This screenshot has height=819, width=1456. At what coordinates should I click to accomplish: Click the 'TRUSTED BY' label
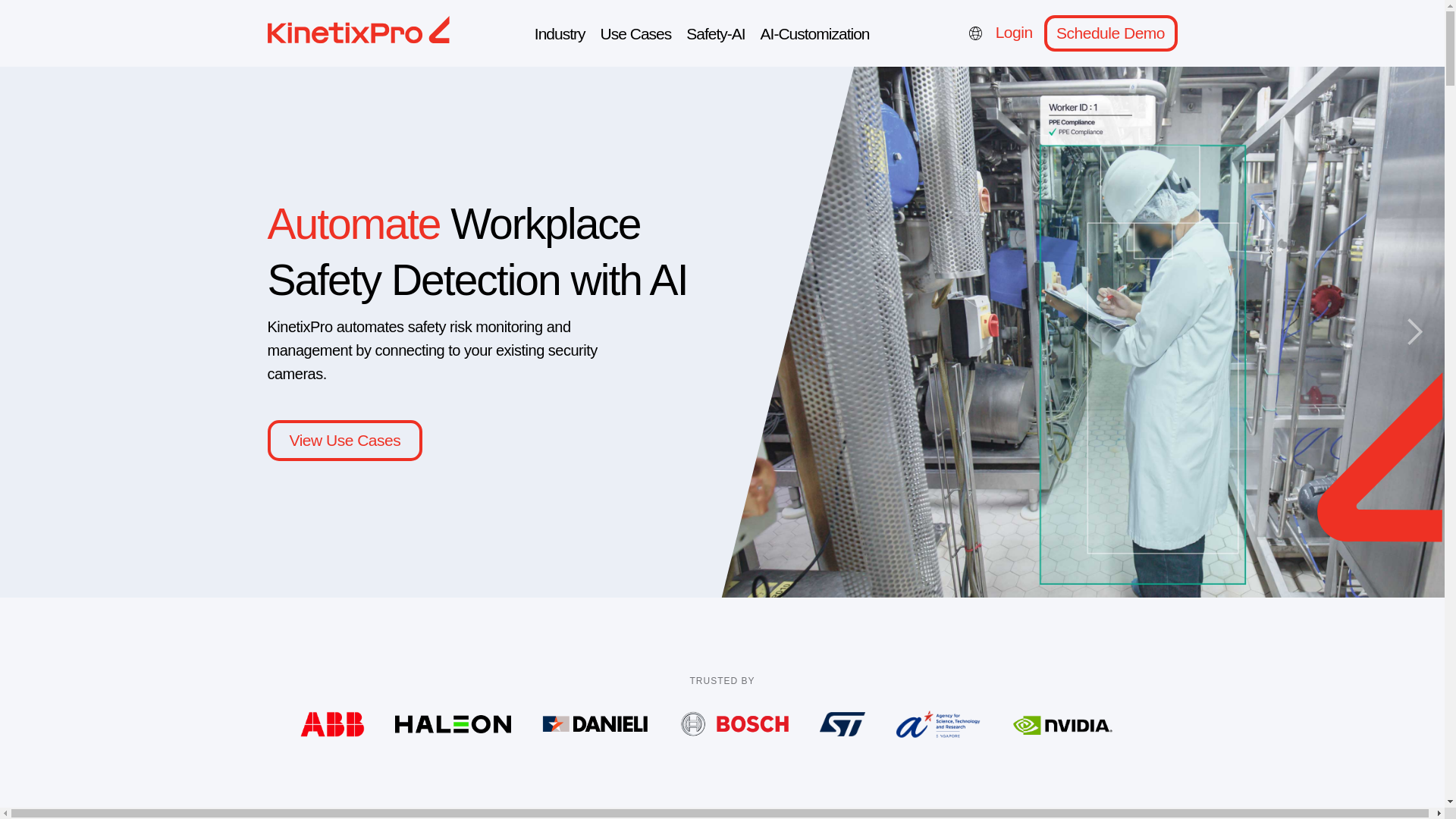click(722, 681)
